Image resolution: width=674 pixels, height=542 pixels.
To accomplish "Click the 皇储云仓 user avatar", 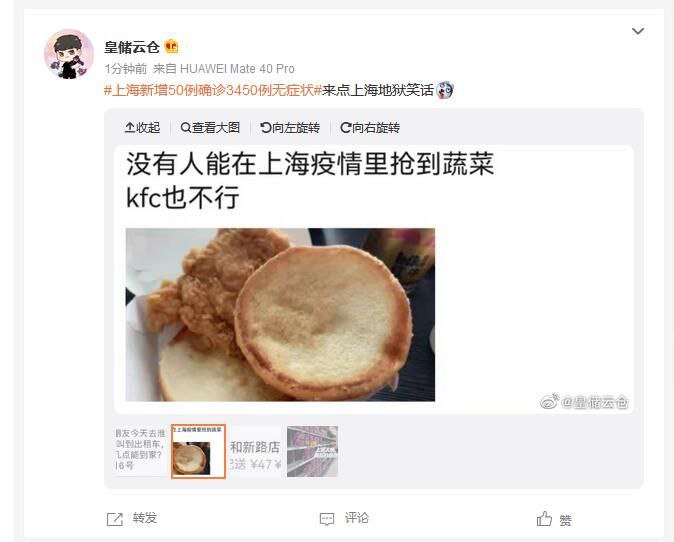I will [x=69, y=54].
